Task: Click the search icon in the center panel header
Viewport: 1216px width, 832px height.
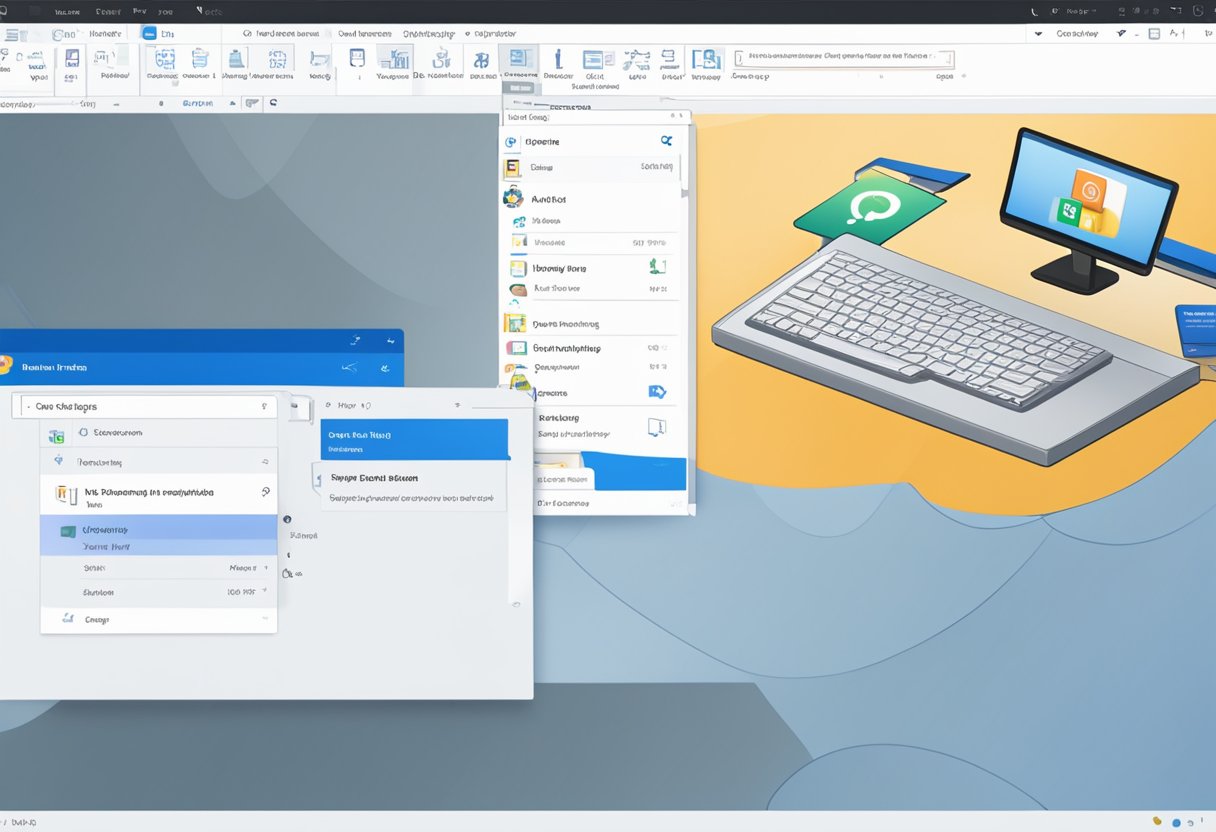Action: (666, 142)
